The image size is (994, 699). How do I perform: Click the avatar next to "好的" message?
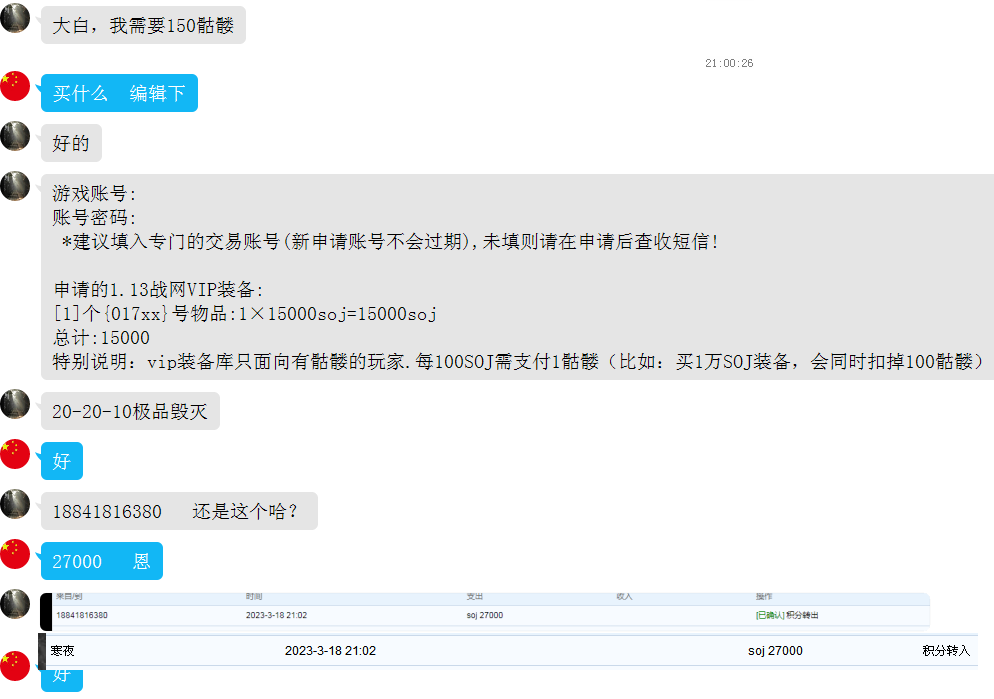(x=15, y=136)
